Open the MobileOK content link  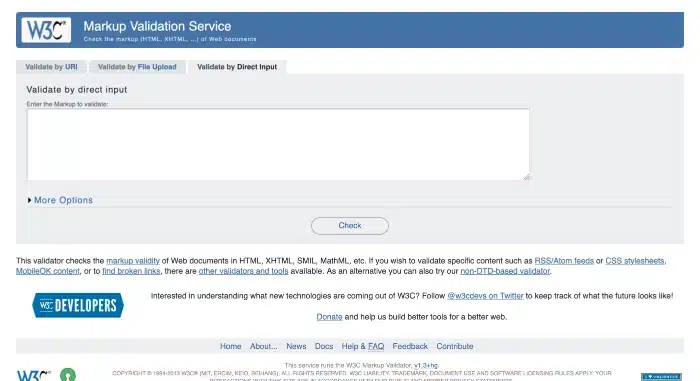coord(48,271)
